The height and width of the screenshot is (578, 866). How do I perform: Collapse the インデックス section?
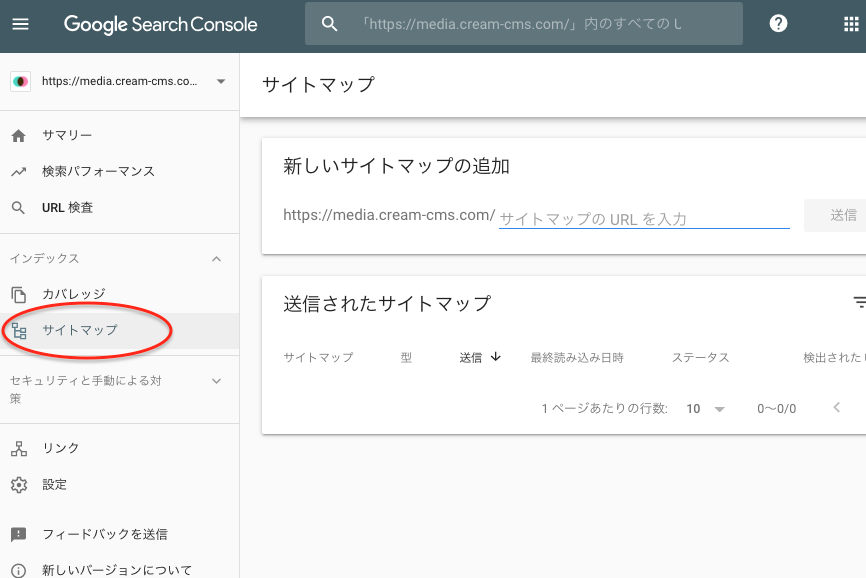coord(216,259)
